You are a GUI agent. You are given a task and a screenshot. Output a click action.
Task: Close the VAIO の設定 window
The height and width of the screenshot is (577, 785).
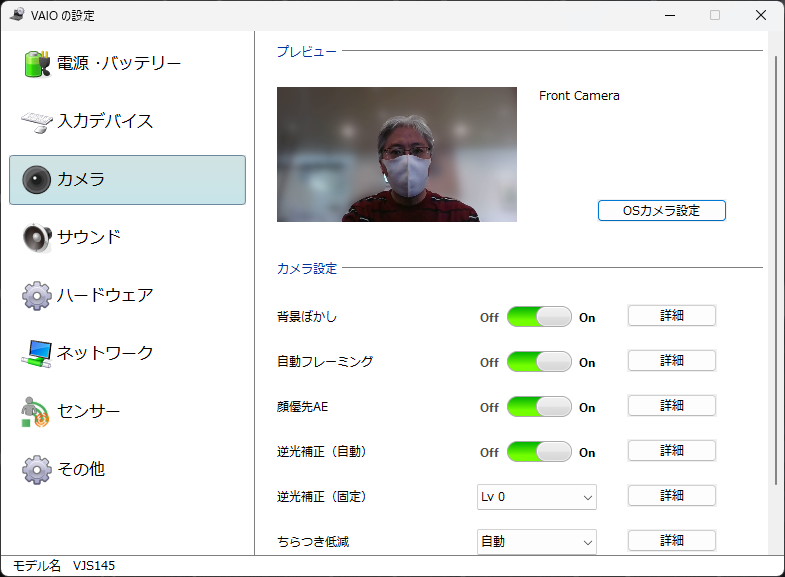pyautogui.click(x=760, y=16)
